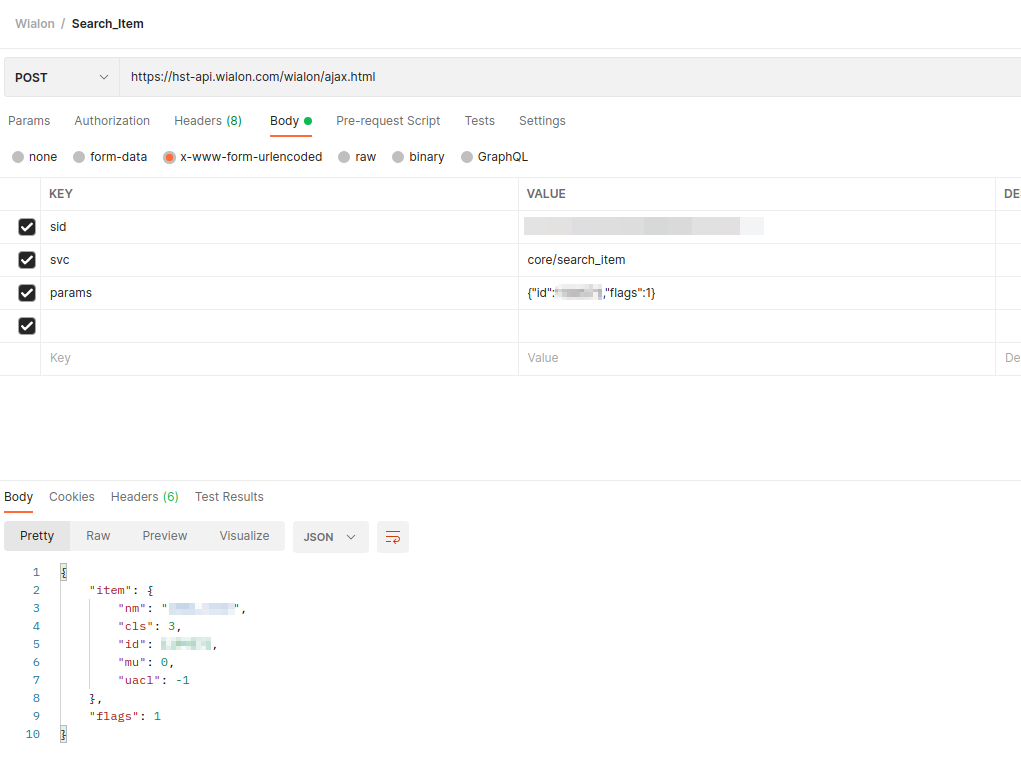Screen dimensions: 1021x767
Task: Click the wrap lines icon in response toolbar
Action: [x=393, y=537]
